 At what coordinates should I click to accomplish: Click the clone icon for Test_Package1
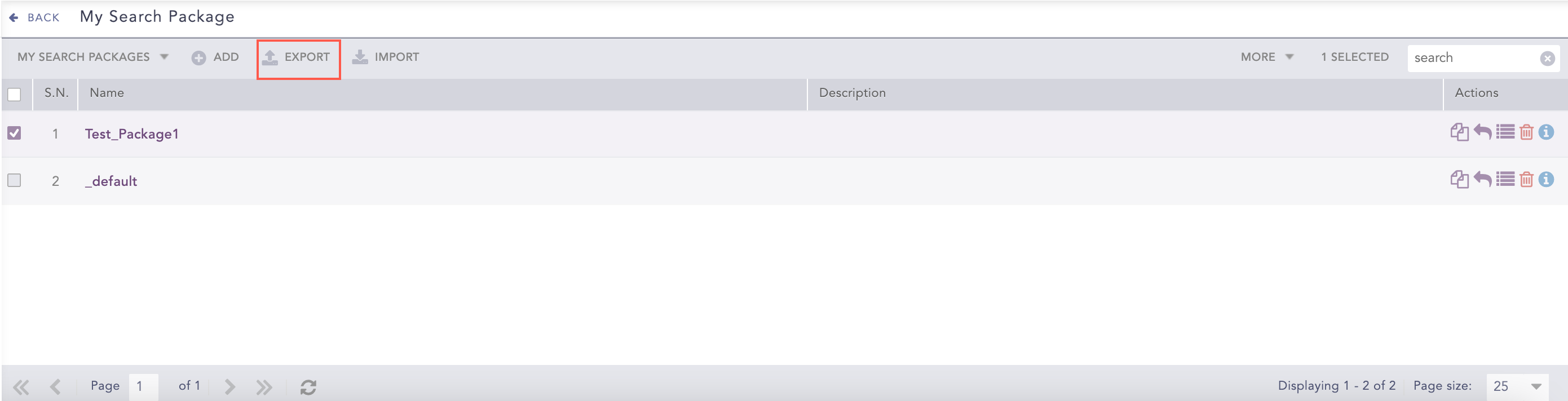click(1459, 132)
